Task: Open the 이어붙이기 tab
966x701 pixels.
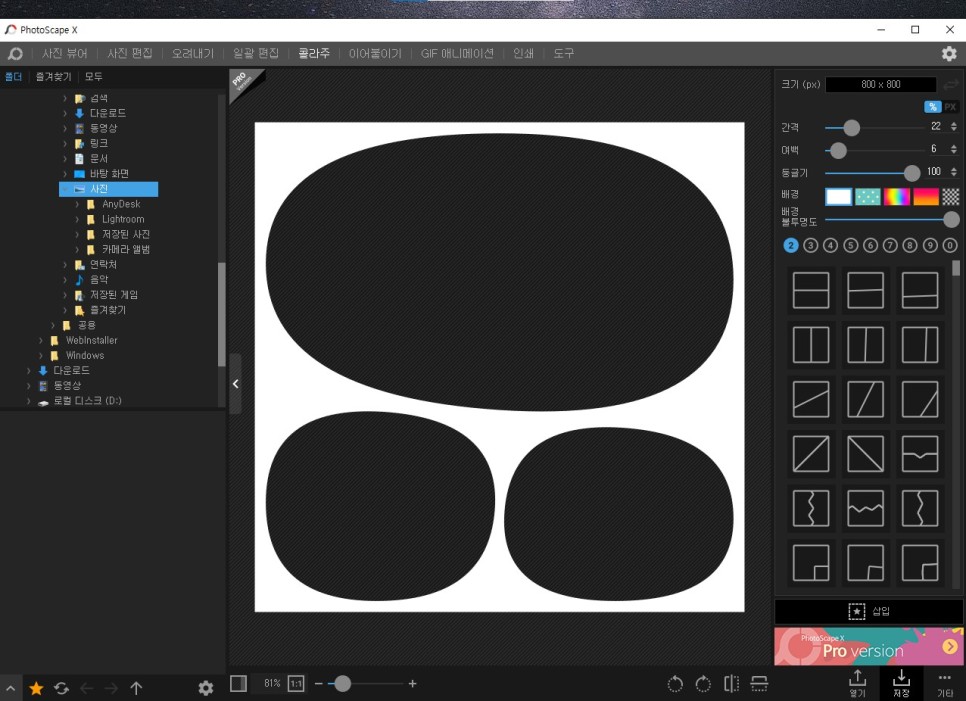Action: click(x=375, y=54)
